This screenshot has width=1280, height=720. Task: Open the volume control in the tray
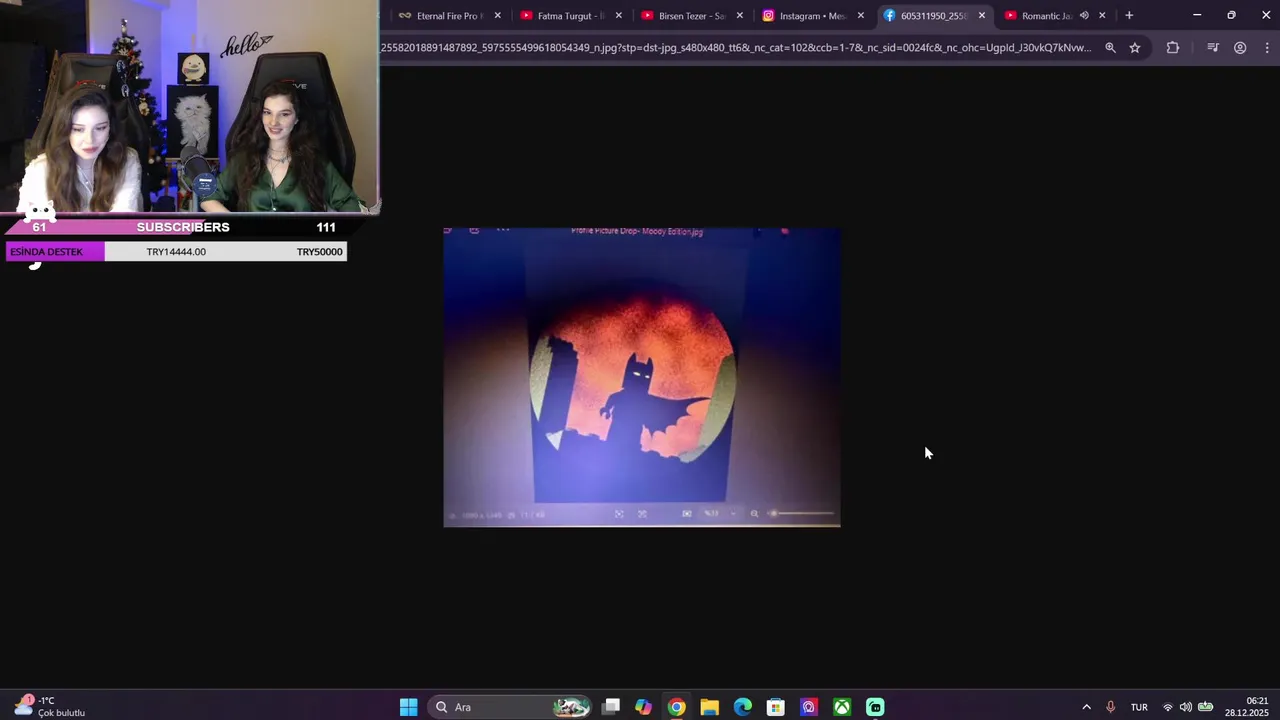pos(1186,707)
